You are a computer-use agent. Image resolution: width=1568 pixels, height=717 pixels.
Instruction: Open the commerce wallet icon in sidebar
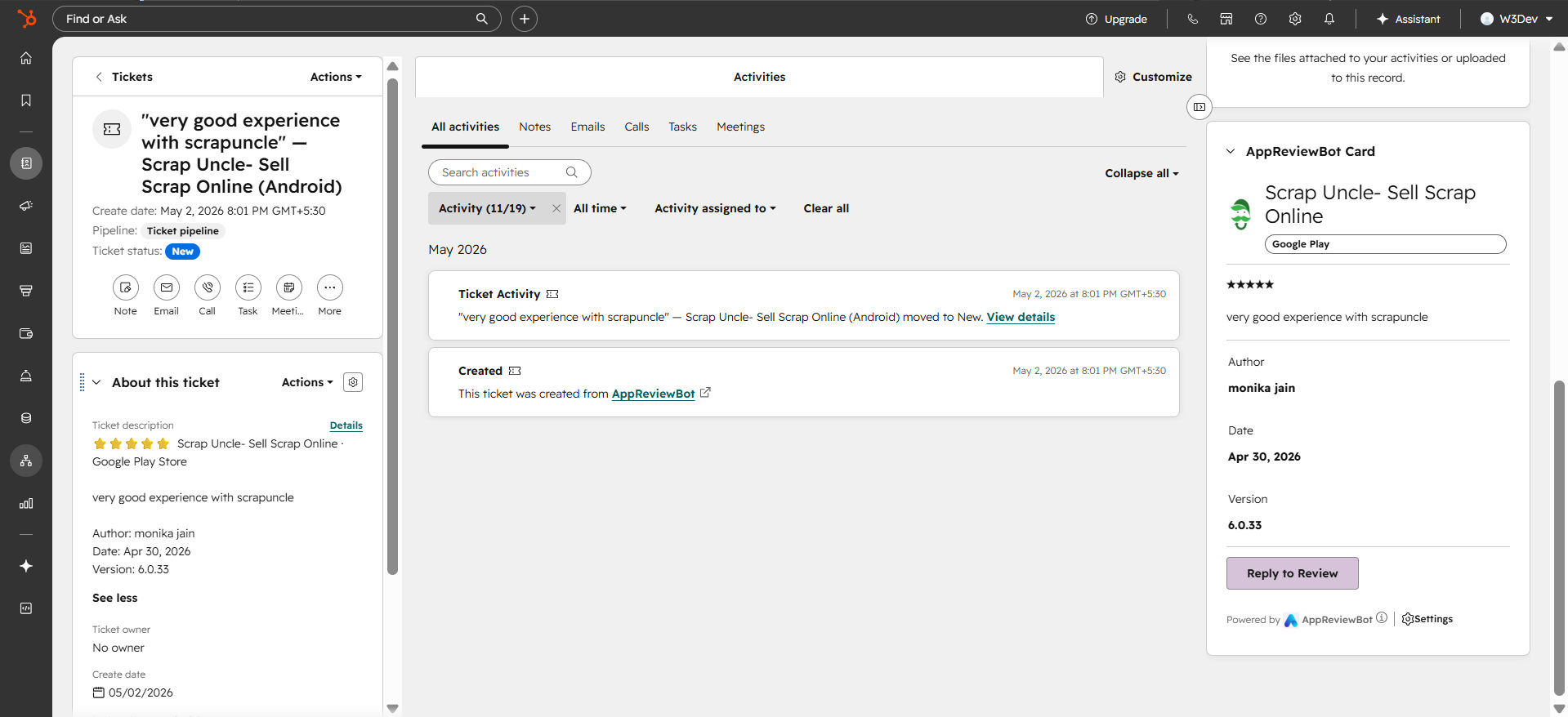pyautogui.click(x=26, y=333)
